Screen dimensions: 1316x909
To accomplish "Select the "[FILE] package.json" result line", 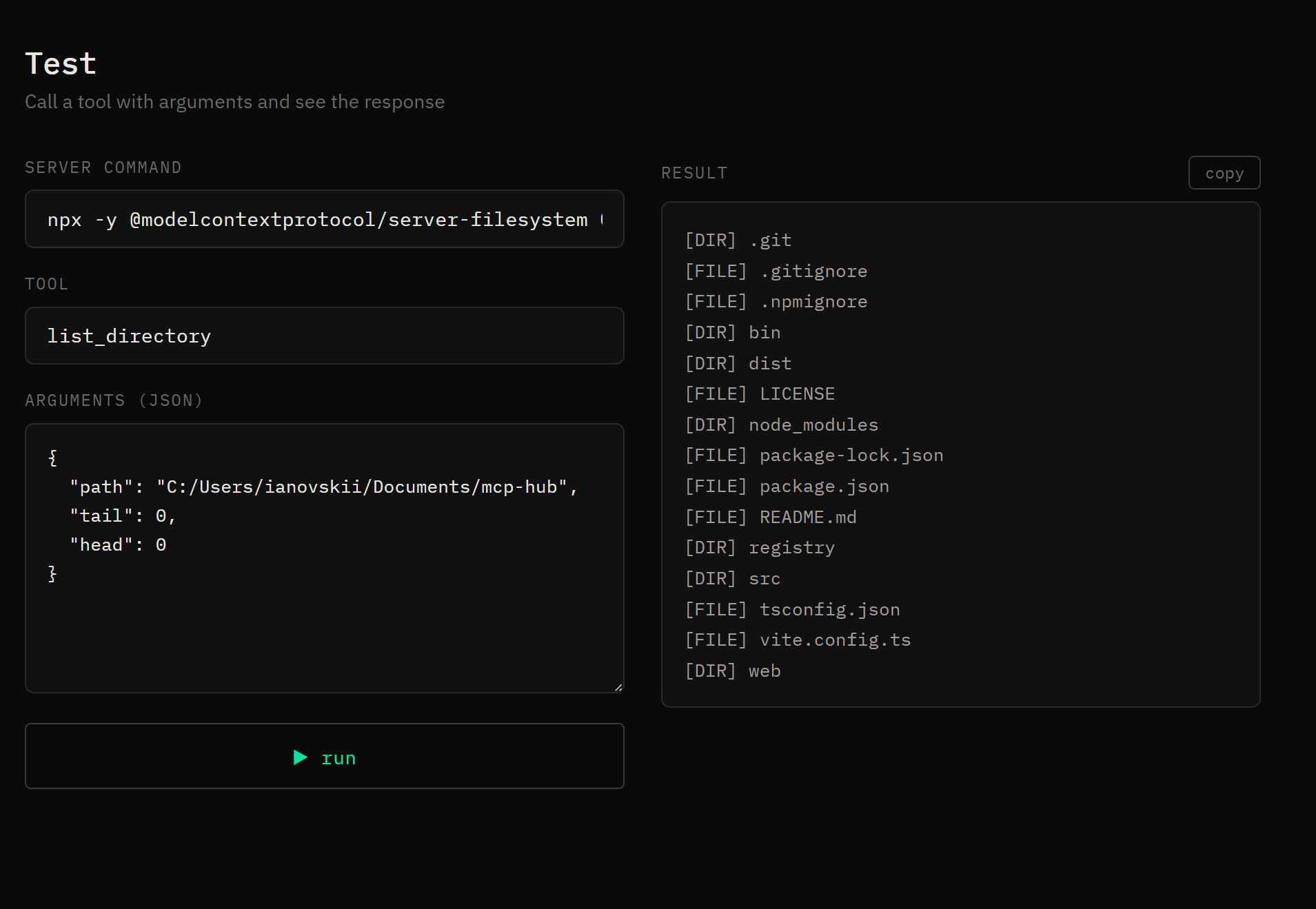I will click(787, 486).
